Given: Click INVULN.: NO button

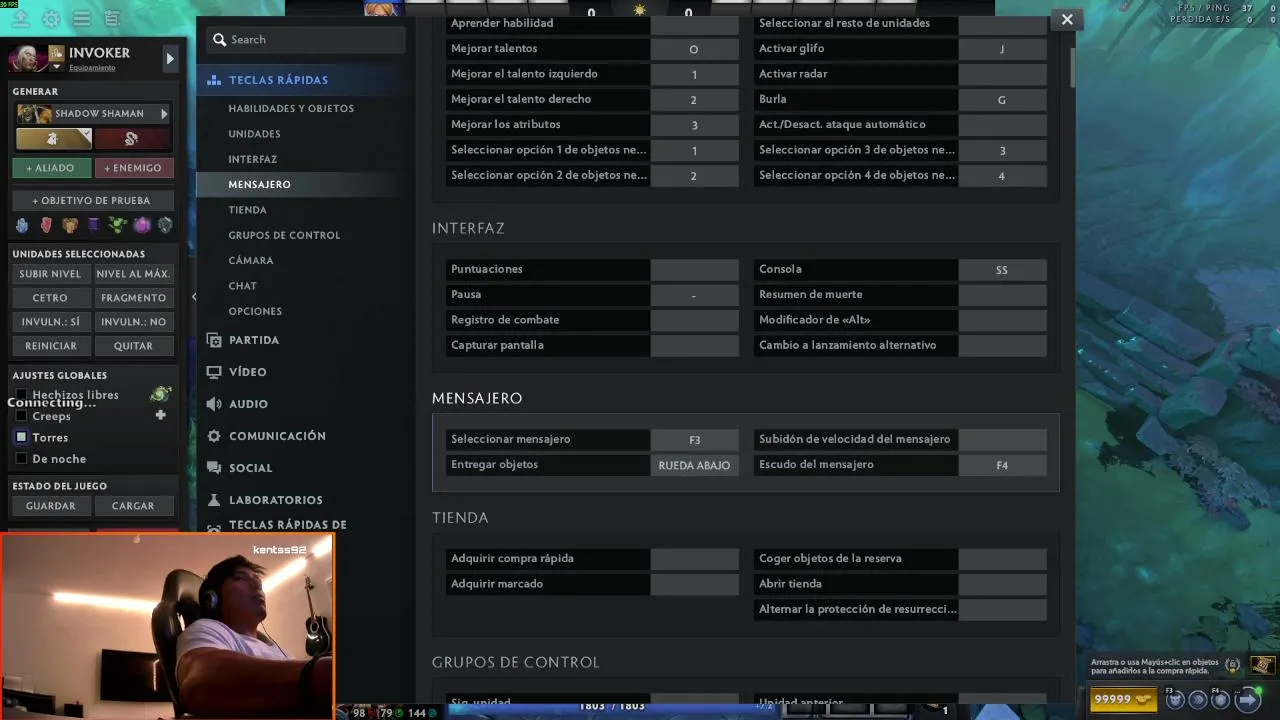Looking at the screenshot, I should click(133, 322).
